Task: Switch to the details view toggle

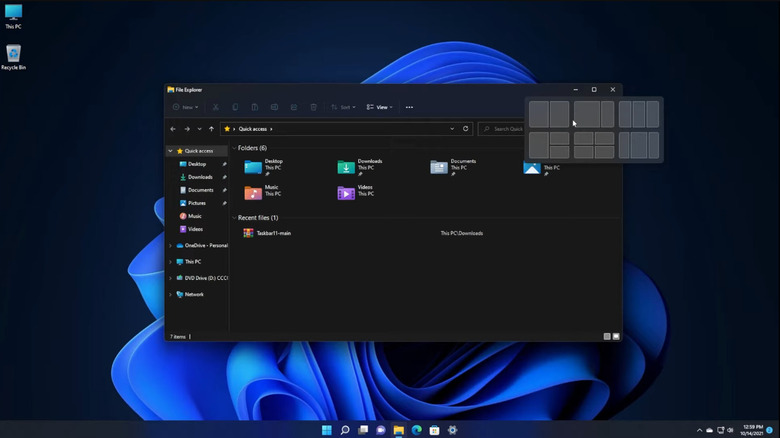Action: point(607,337)
